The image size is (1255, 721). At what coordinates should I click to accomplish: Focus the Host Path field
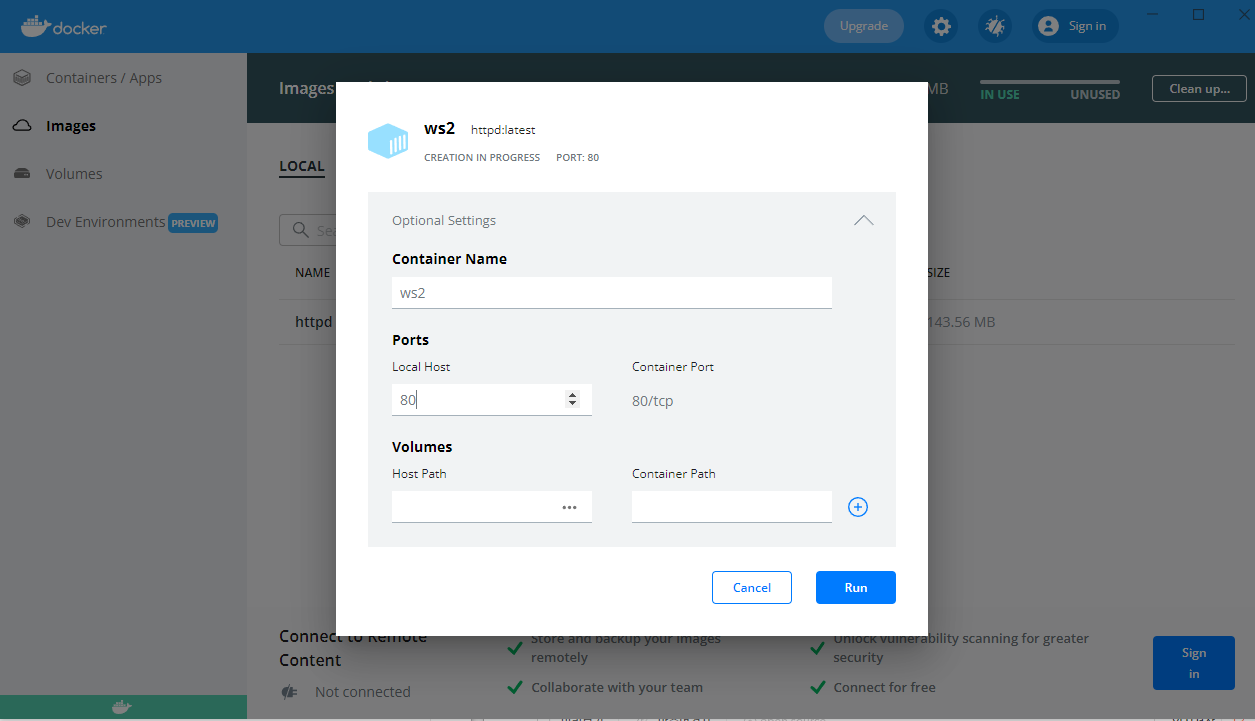pos(492,507)
